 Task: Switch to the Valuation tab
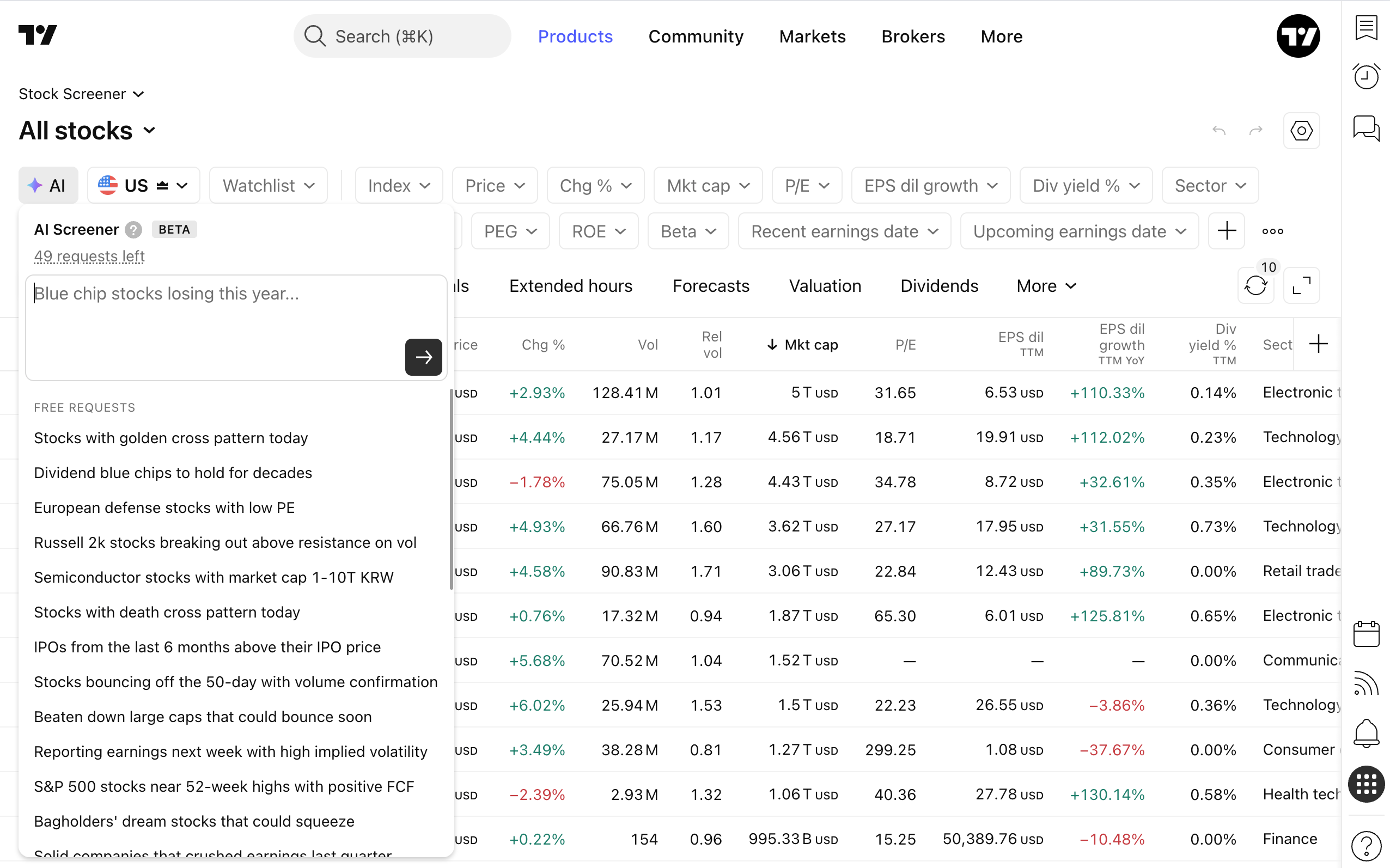tap(825, 286)
